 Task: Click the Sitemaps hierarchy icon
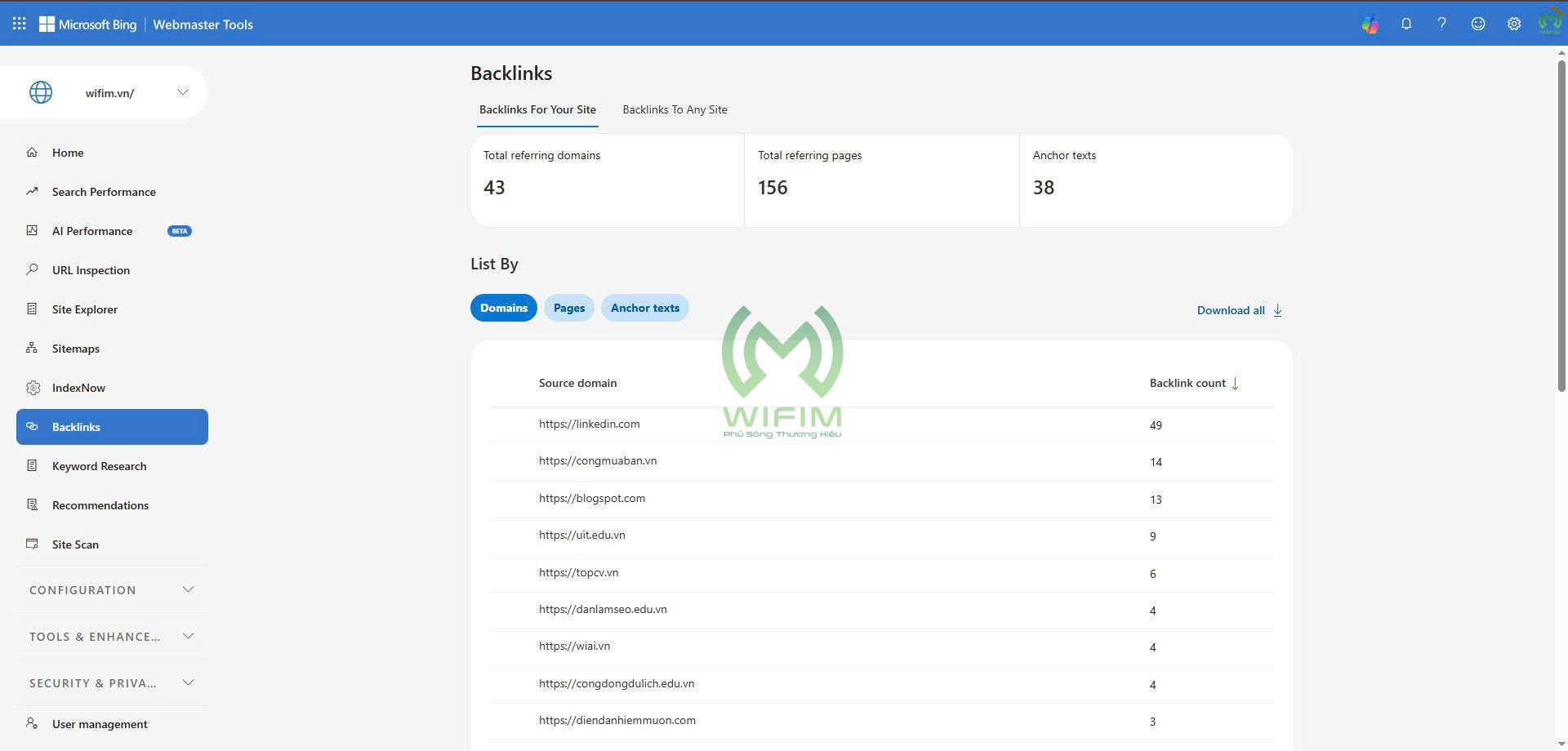coord(32,348)
